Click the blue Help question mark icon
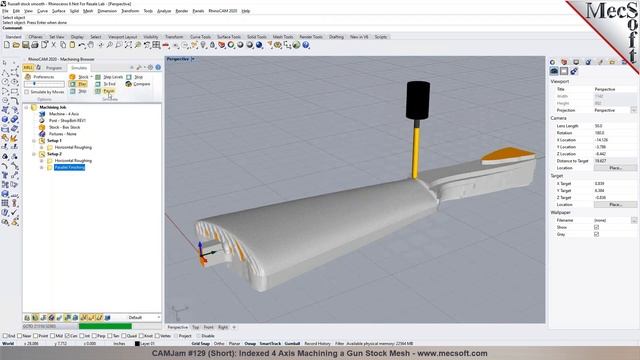 (x=306, y=45)
